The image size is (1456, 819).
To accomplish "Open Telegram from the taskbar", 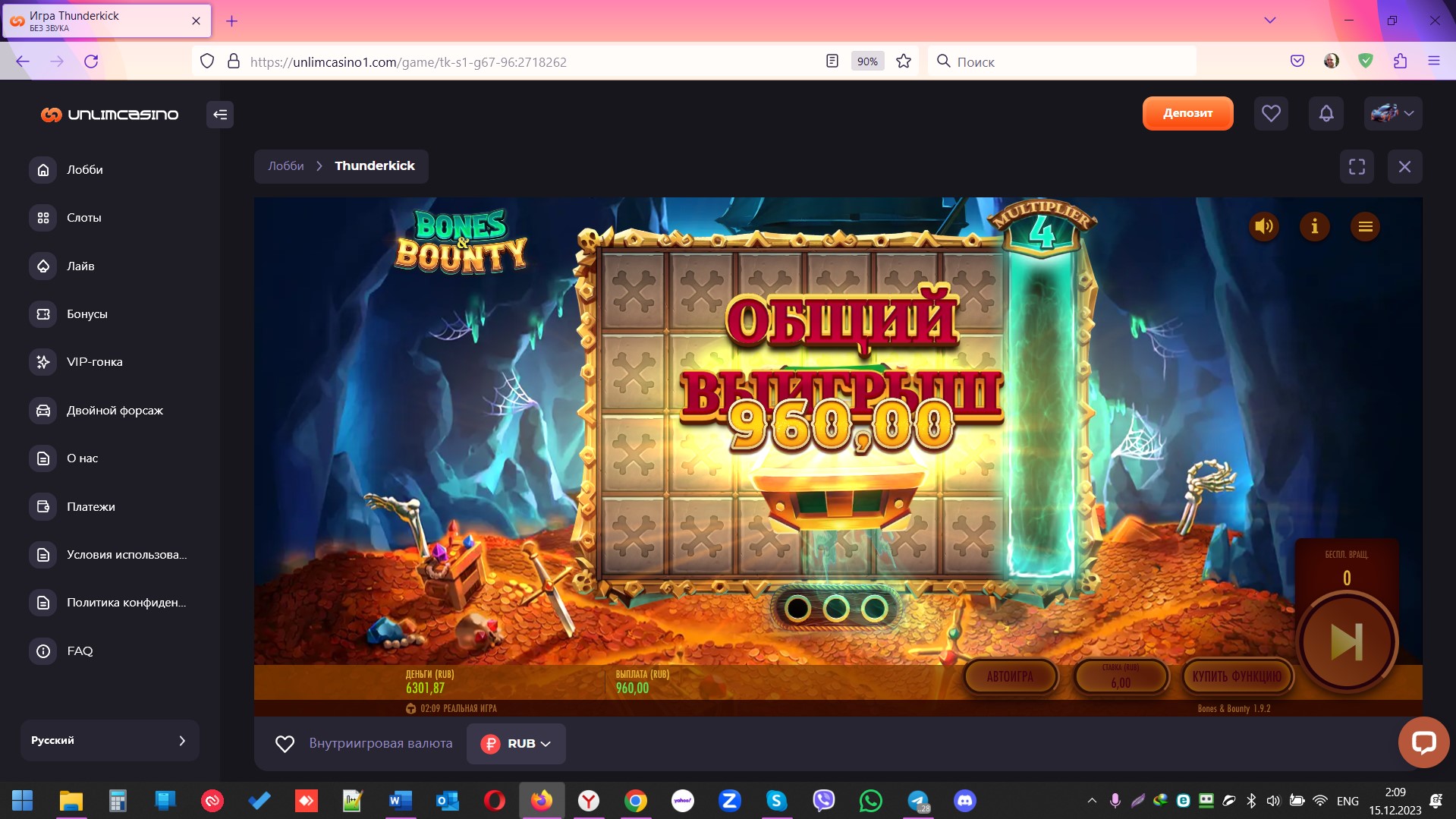I will tap(918, 801).
